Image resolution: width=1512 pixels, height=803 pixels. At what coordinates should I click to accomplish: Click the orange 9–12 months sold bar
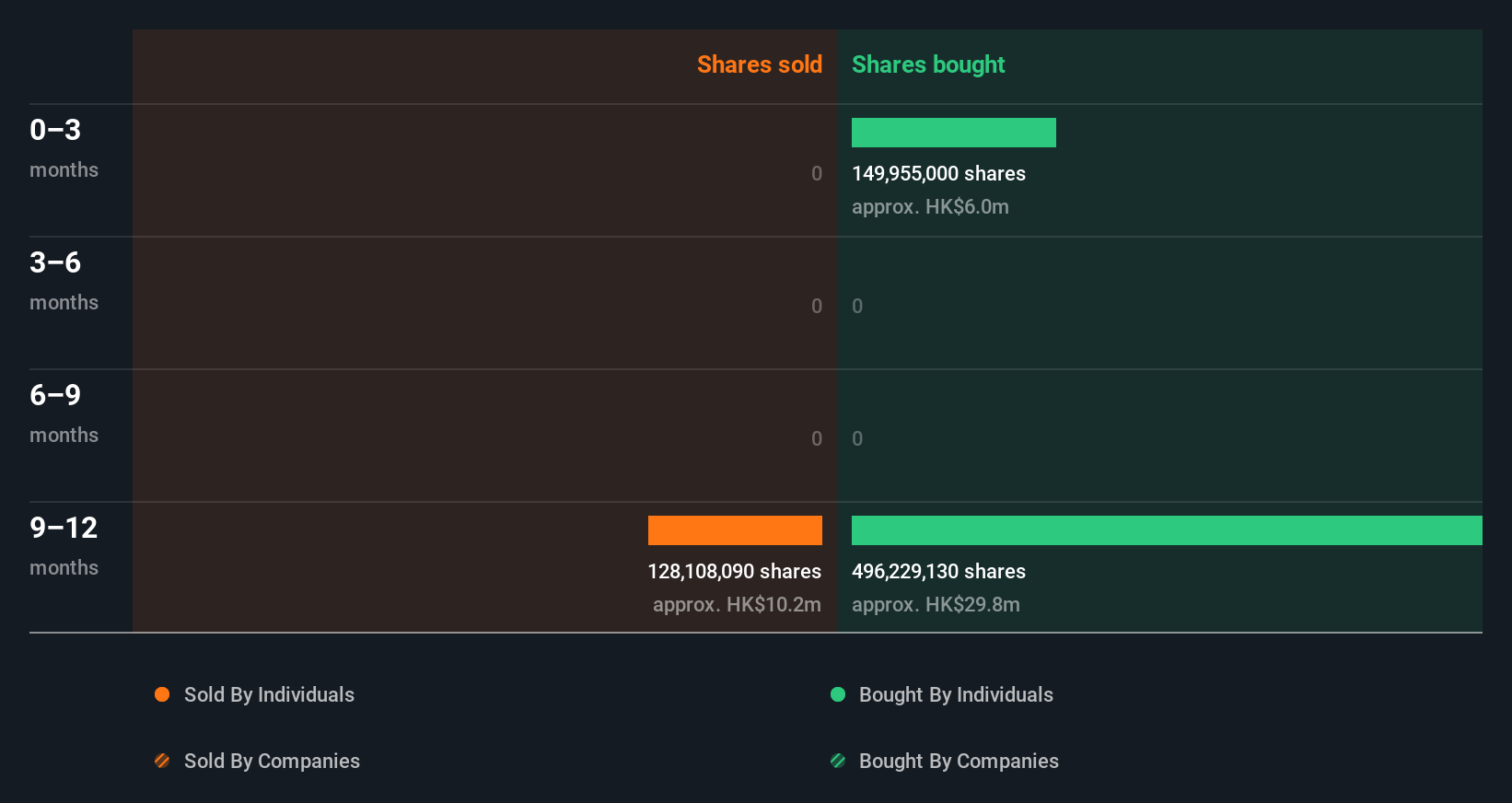(735, 530)
